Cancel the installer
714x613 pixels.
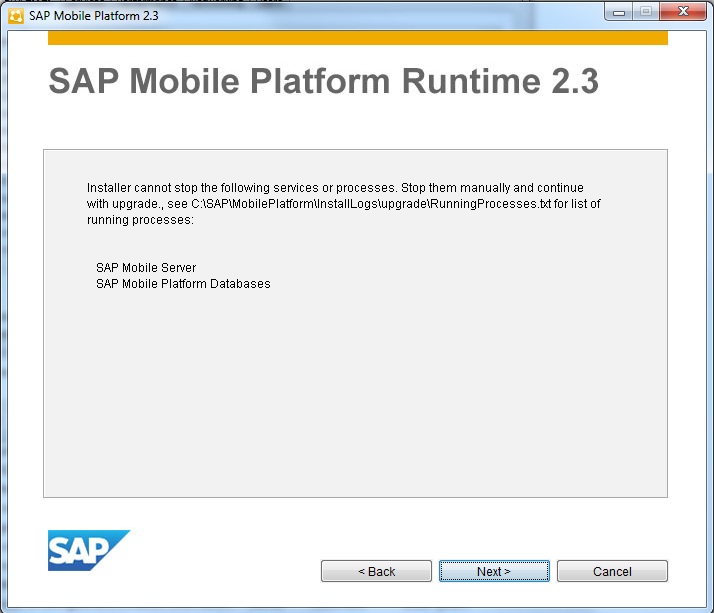(x=612, y=571)
